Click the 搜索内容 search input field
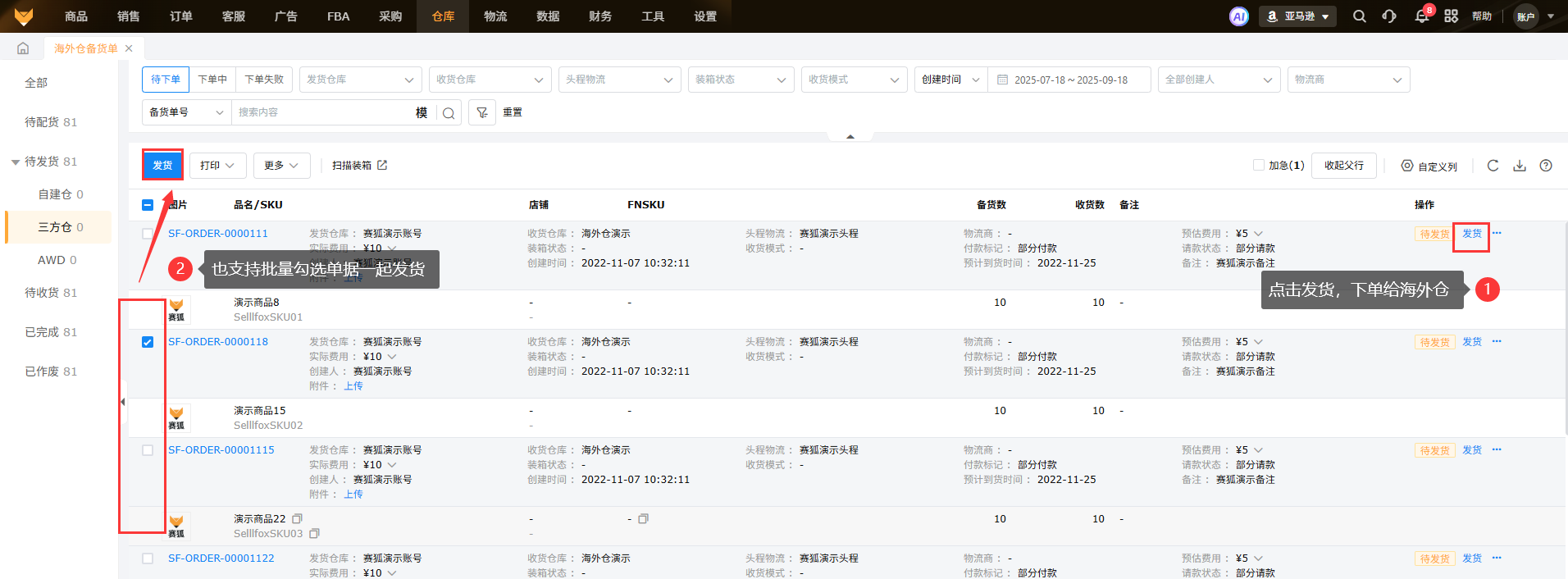Image resolution: width=1568 pixels, height=579 pixels. pyautogui.click(x=324, y=112)
